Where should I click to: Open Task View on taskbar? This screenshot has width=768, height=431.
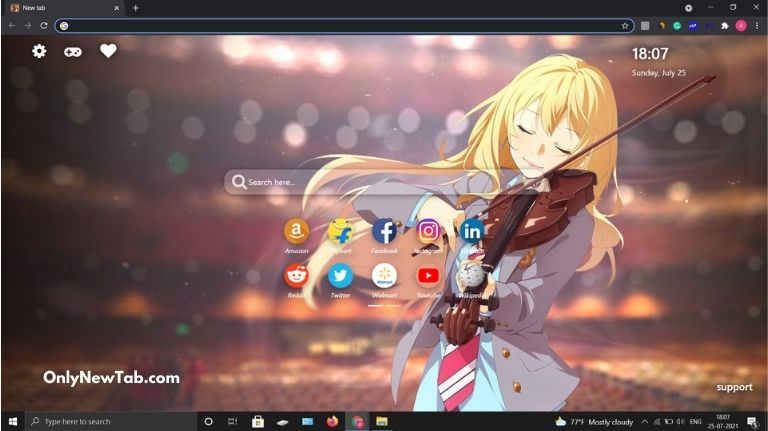click(233, 421)
